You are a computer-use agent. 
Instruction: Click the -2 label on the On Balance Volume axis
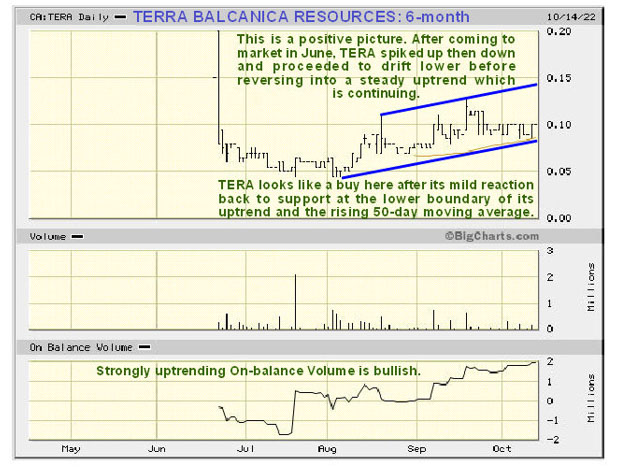pos(553,440)
